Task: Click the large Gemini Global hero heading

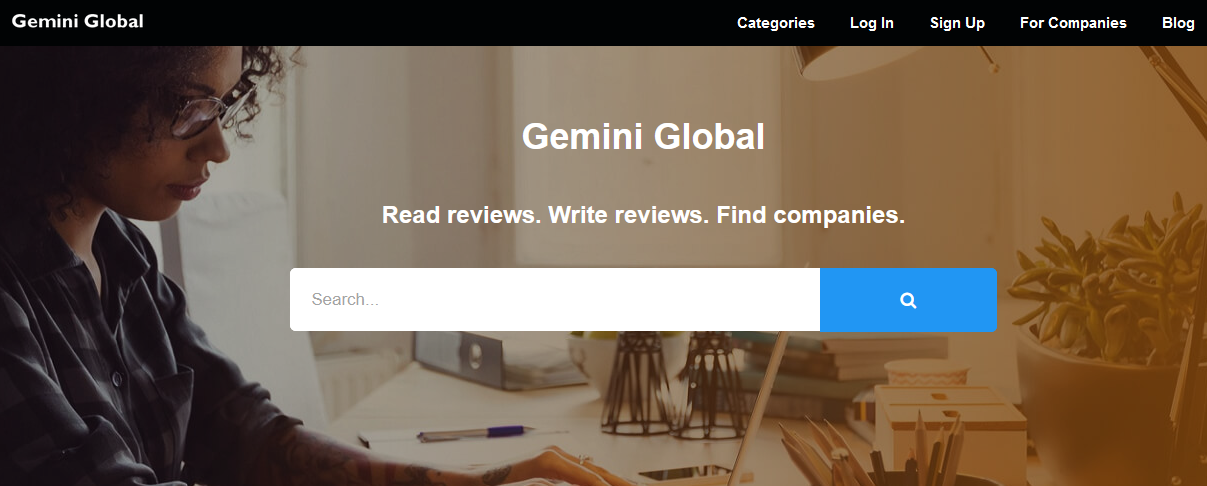Action: (643, 136)
